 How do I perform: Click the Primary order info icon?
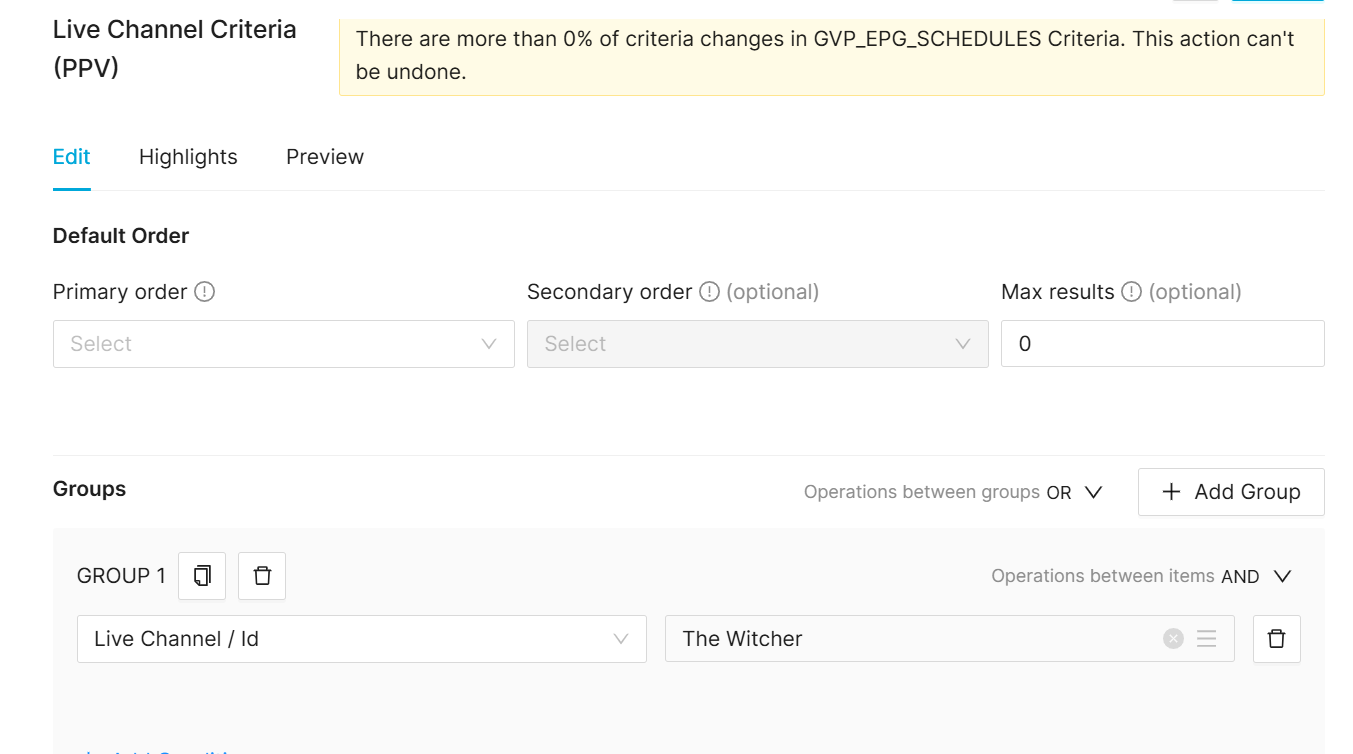[x=205, y=292]
